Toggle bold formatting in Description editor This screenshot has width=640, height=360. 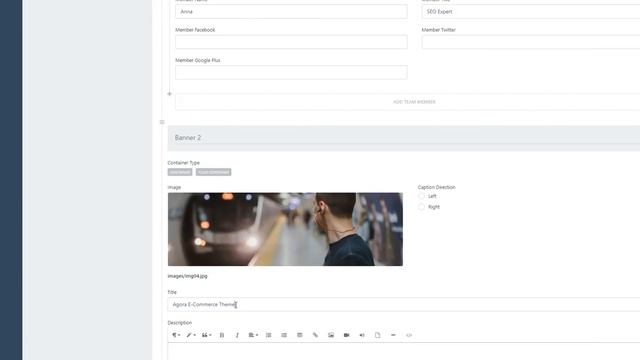click(222, 335)
